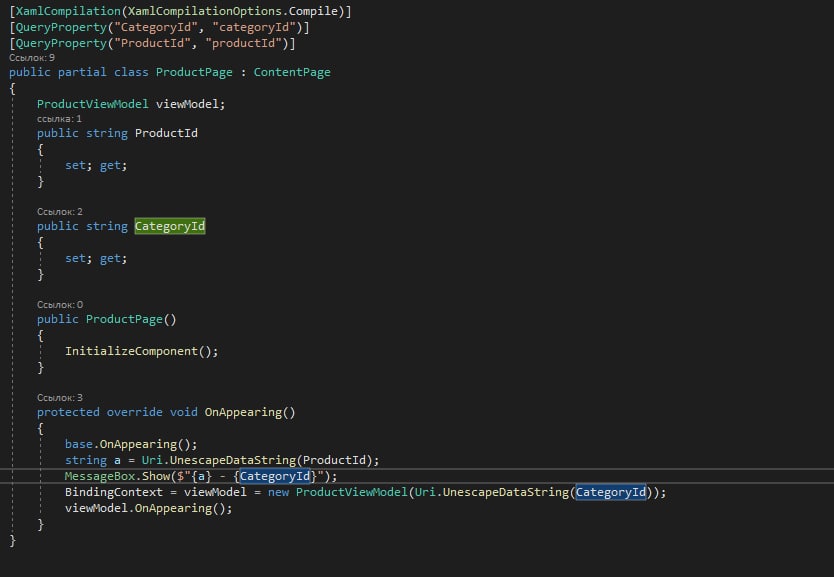Open the "ссылка: 1" lens above ProductId
Viewport: 834px width, 577px height.
coord(59,119)
